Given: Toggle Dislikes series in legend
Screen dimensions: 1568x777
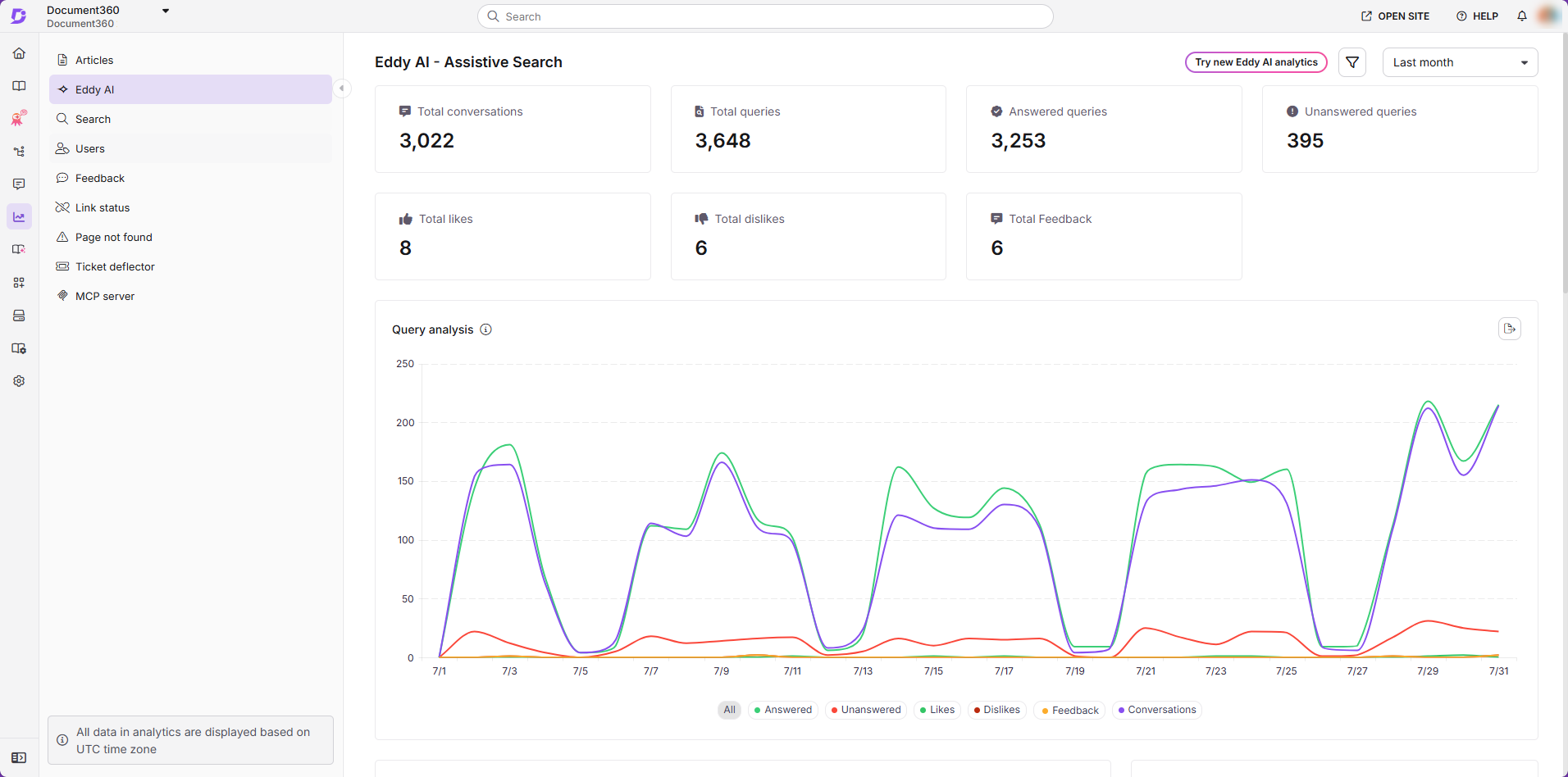Looking at the screenshot, I should (996, 710).
